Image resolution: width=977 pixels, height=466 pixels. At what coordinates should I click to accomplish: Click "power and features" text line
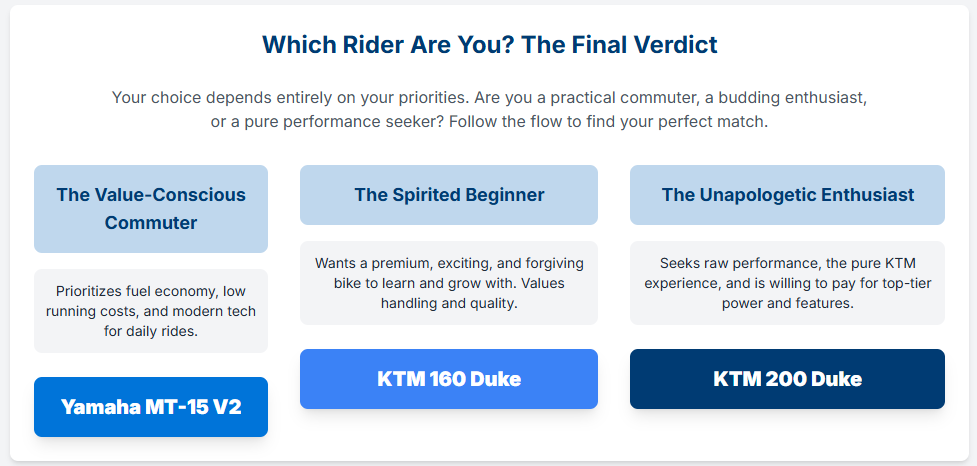coord(787,303)
